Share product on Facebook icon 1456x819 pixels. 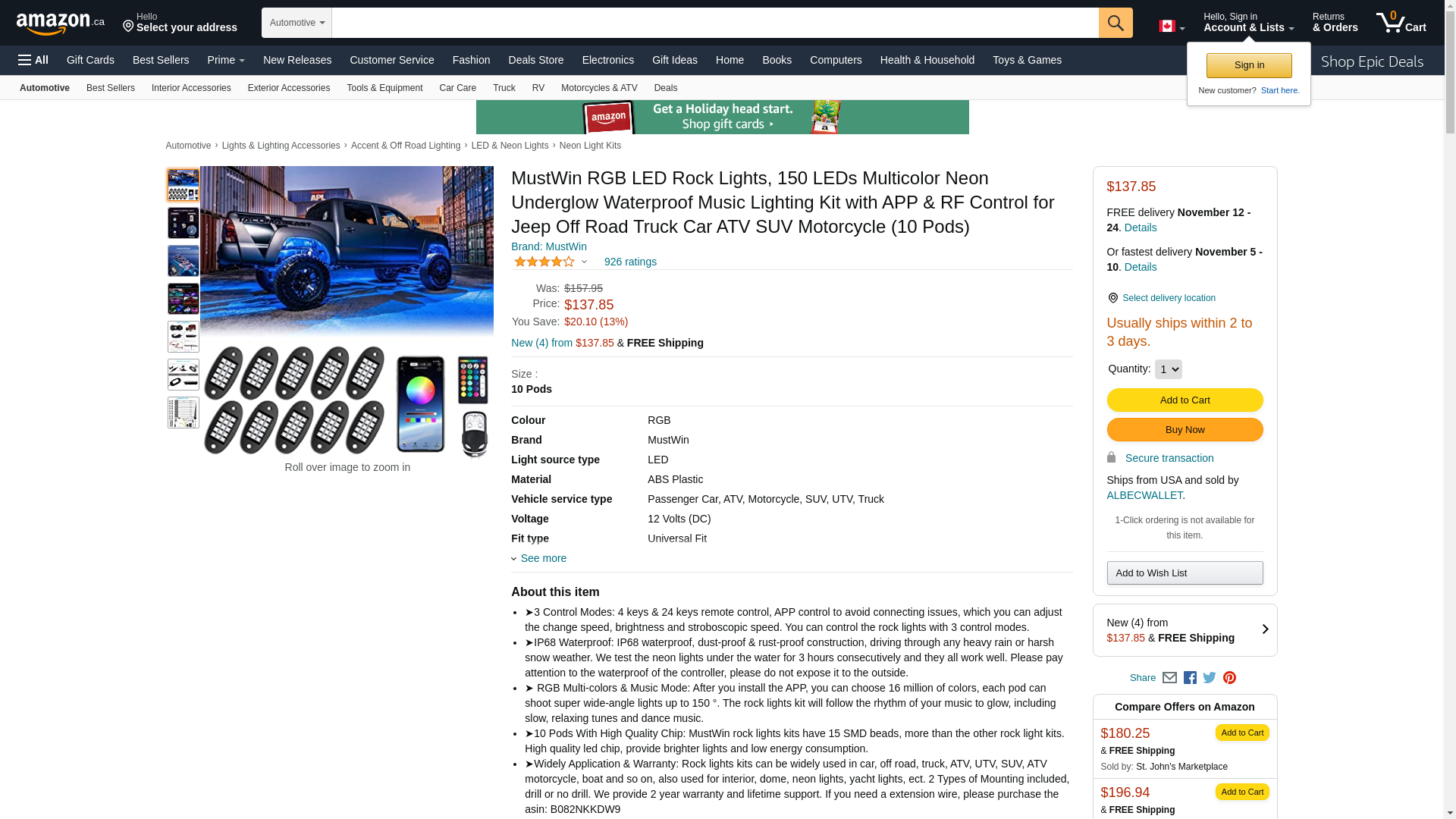(1190, 678)
